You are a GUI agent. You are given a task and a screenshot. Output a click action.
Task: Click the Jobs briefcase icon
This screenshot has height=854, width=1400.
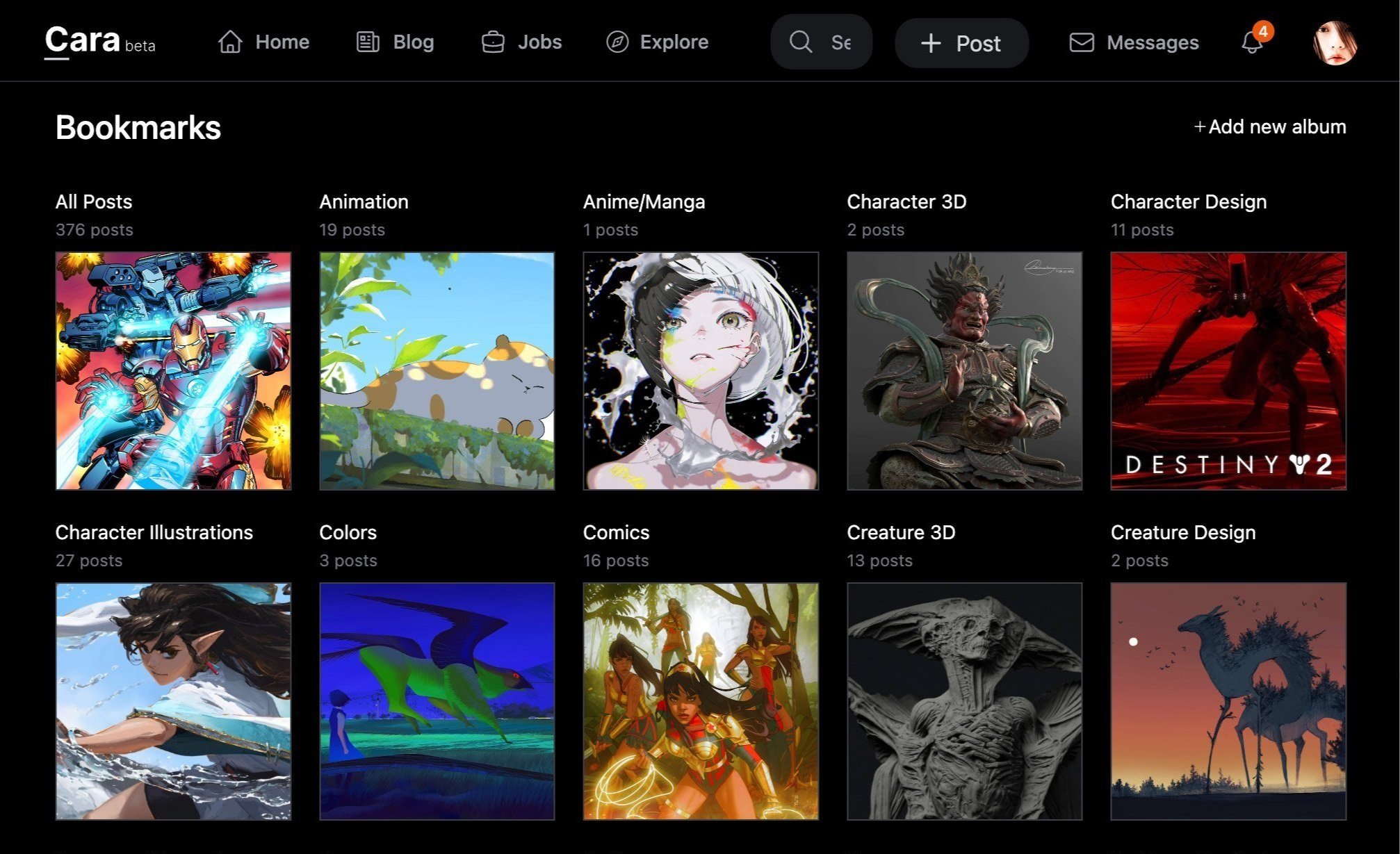pyautogui.click(x=493, y=42)
